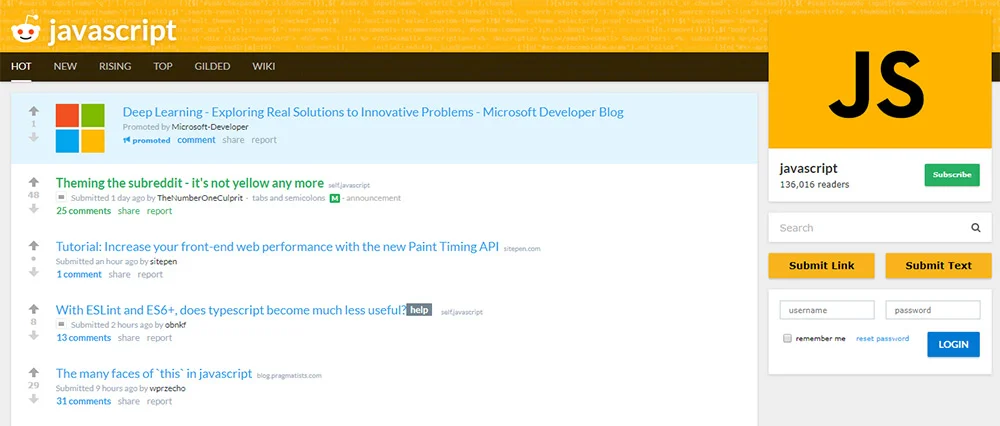Open the ESLint and ES6+ typescript post title
Viewport: 1000px width, 426px height.
click(x=231, y=310)
